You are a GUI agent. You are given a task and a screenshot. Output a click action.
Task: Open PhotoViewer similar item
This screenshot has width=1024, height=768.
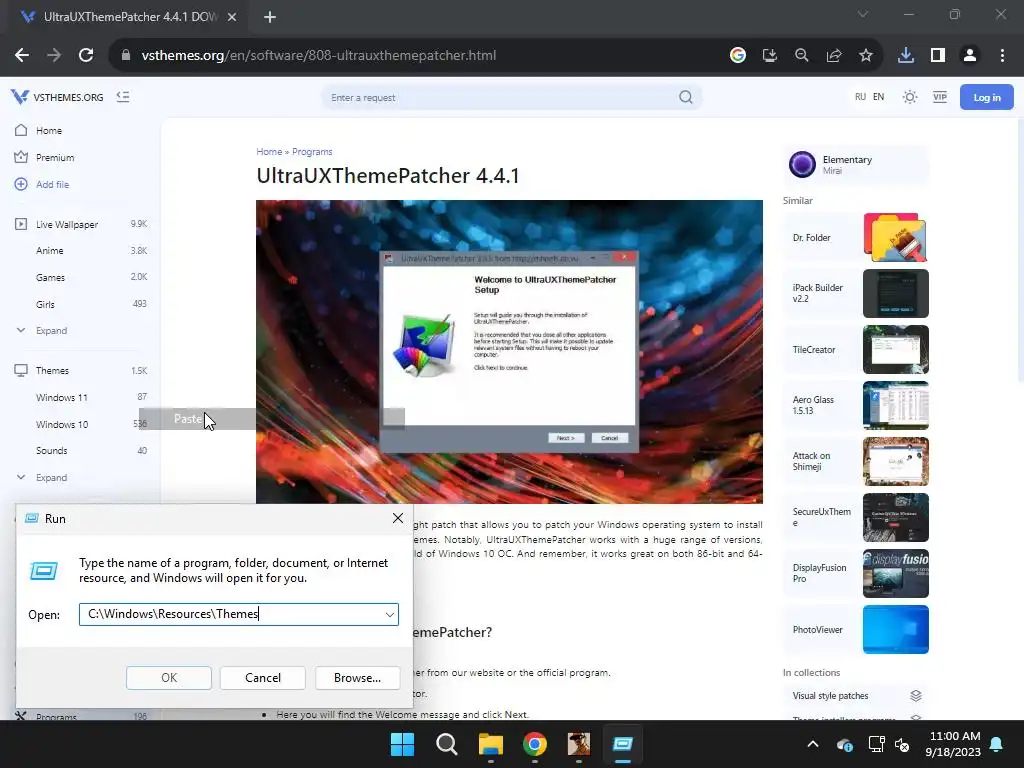[856, 630]
